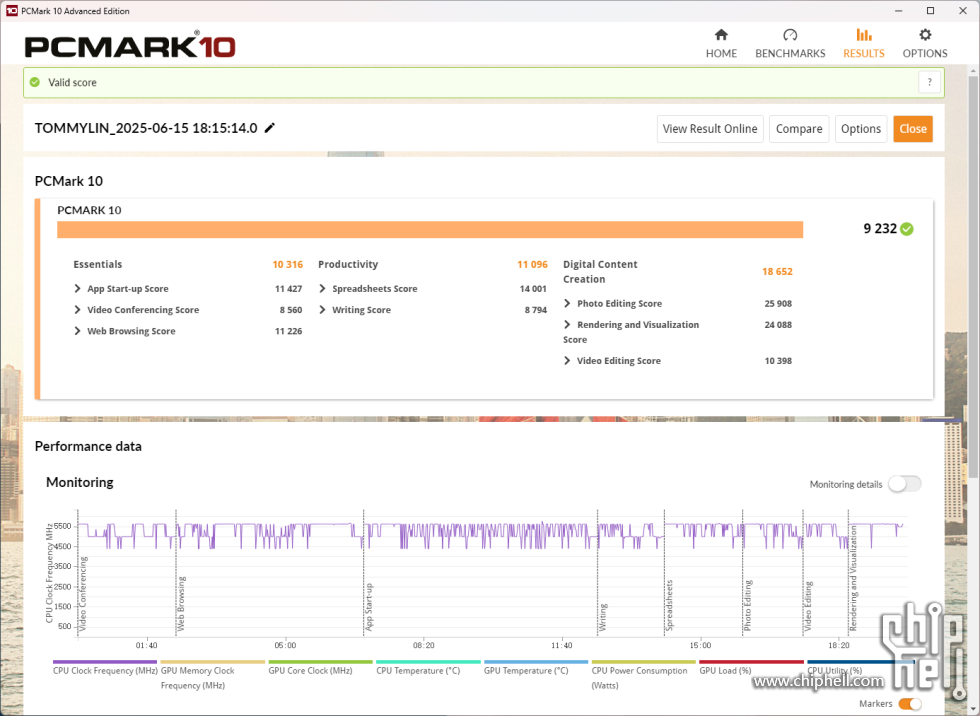
Task: Click the PCMARK 10 logo
Action: pos(130,46)
